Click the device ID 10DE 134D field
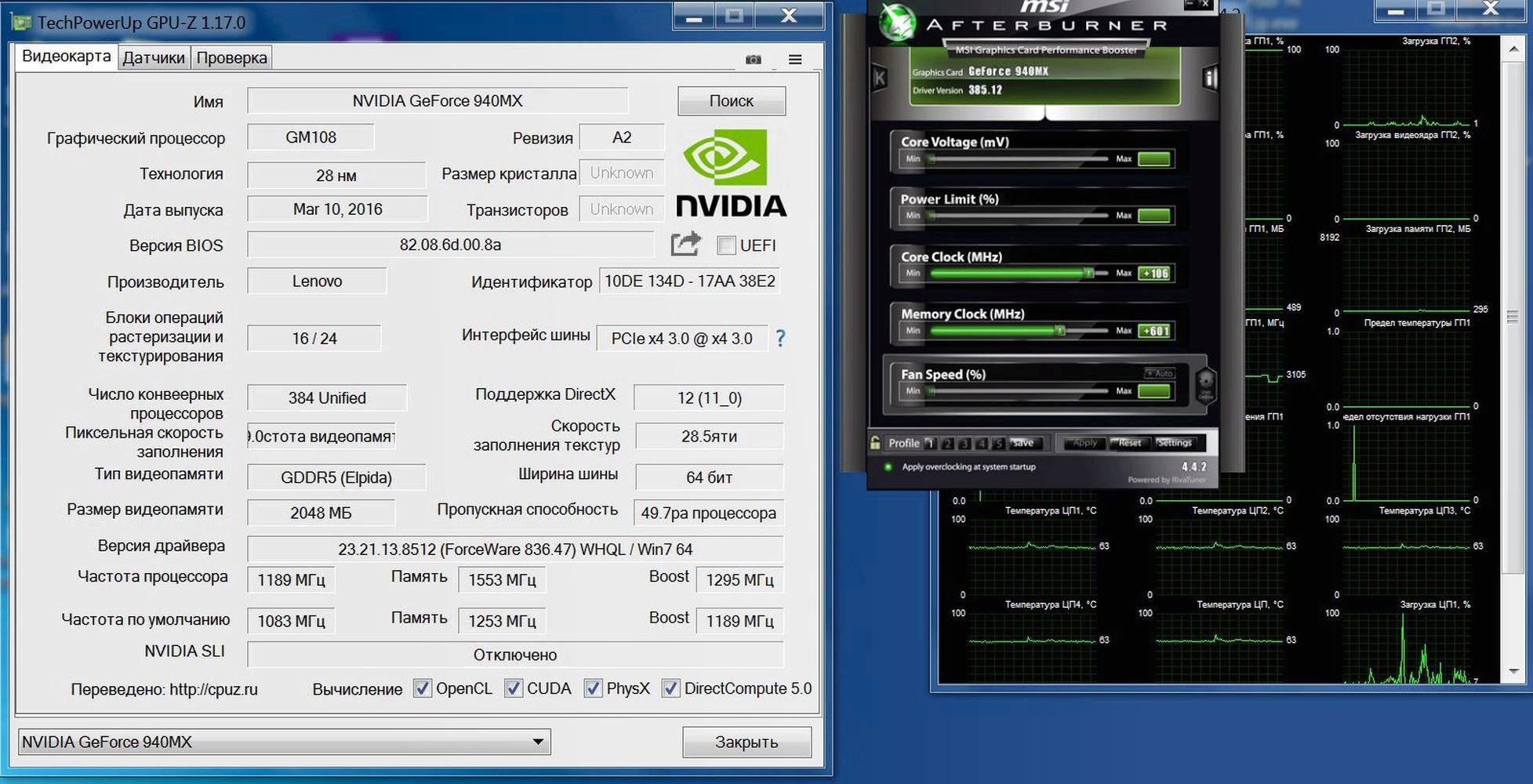Image resolution: width=1533 pixels, height=784 pixels. tap(689, 281)
